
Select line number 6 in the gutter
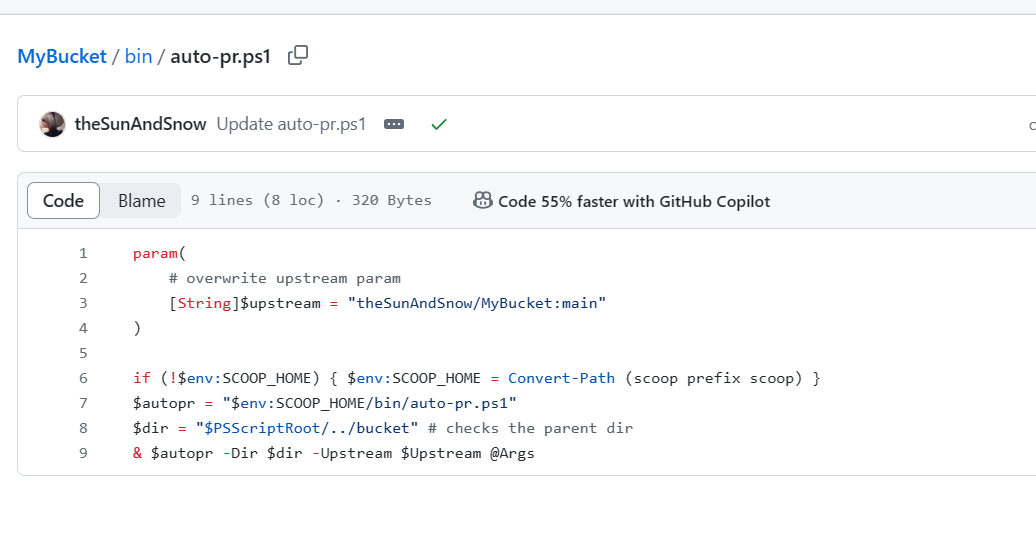coord(83,378)
